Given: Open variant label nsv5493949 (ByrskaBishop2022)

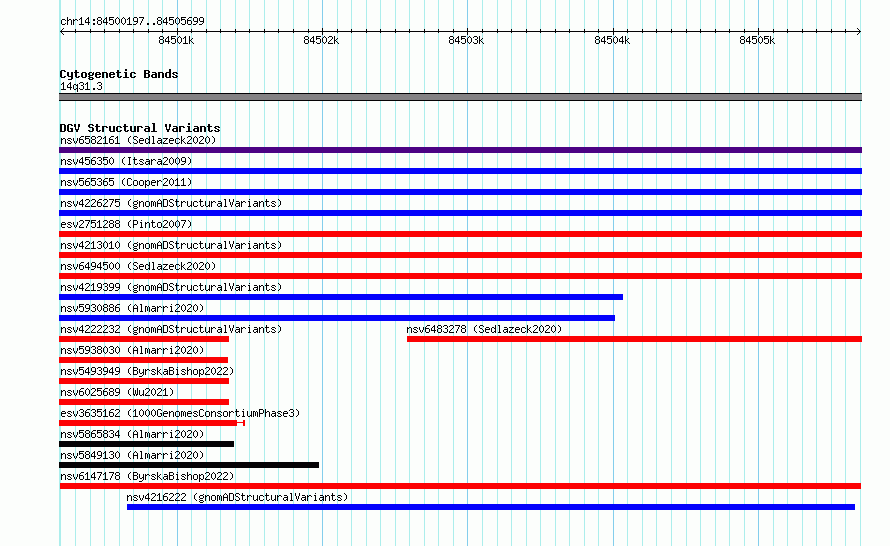Looking at the screenshot, I should (x=147, y=371).
